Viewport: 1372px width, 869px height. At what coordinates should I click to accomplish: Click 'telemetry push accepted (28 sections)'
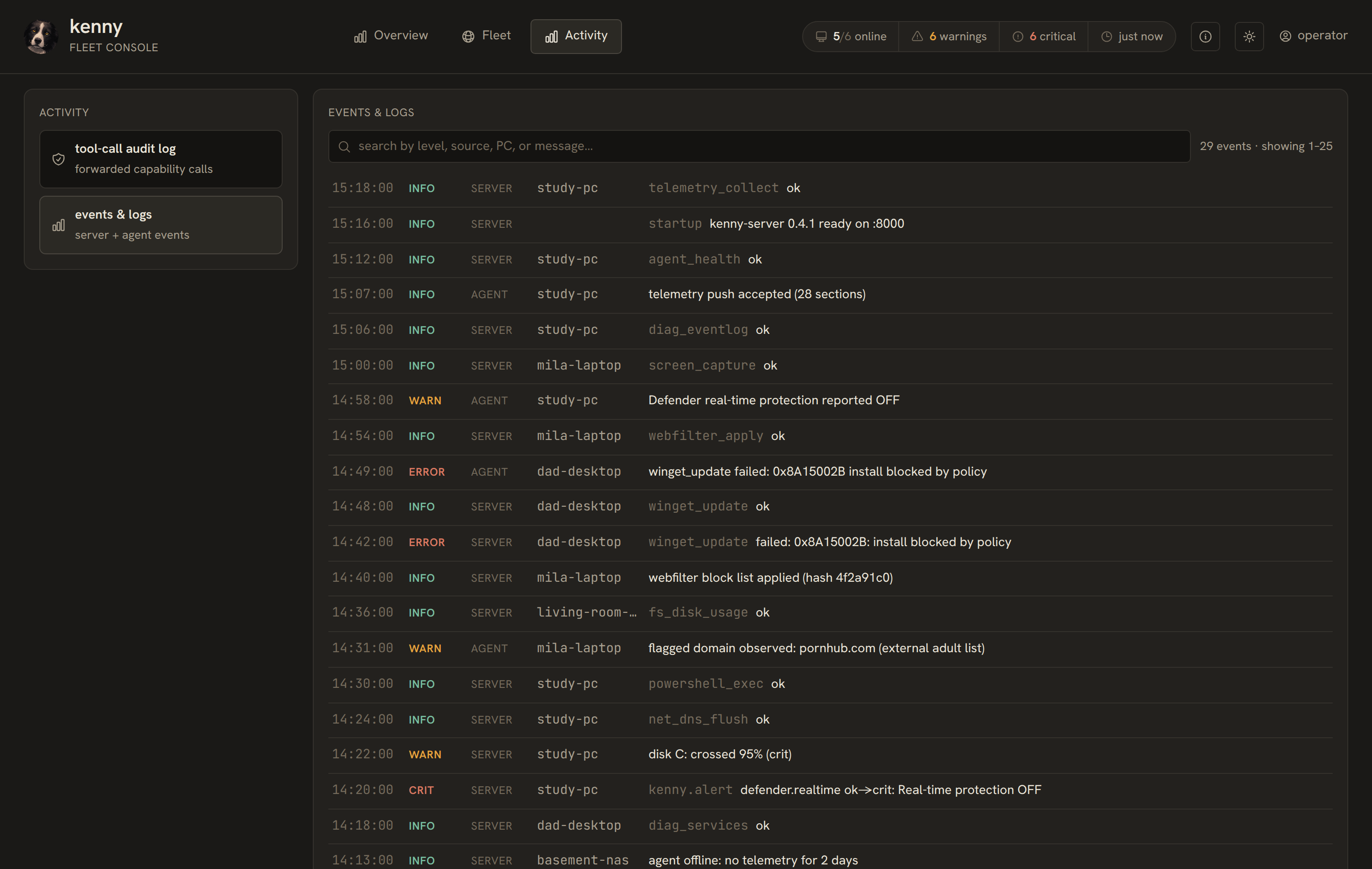(x=756, y=295)
